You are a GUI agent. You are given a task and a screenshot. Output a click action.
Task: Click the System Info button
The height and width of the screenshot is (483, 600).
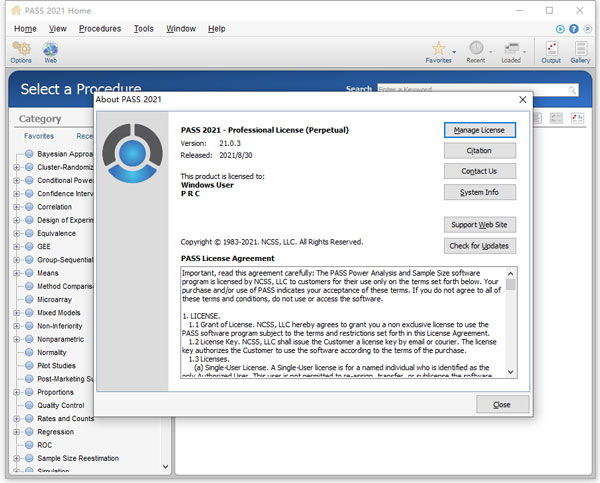tap(479, 192)
